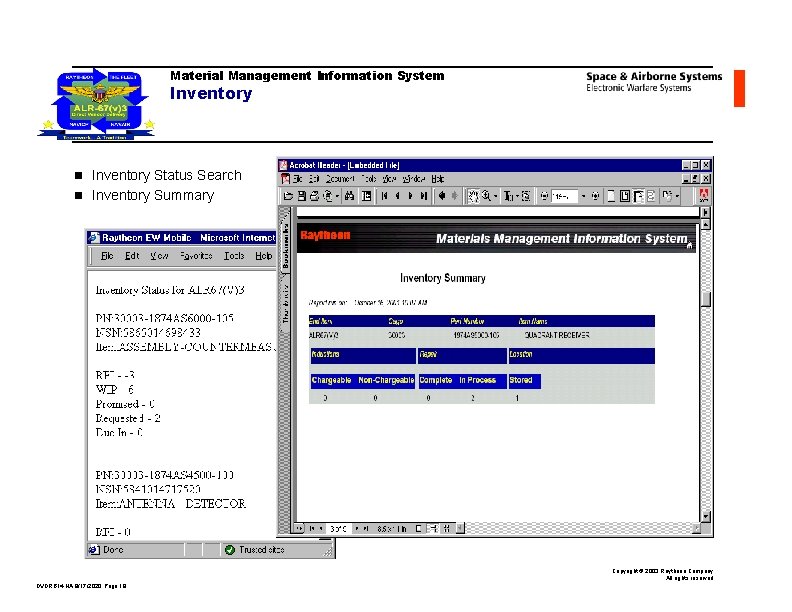This screenshot has width=792, height=612.
Task: Expand the dropdown arrow beside the Text Select tool
Action: (517, 196)
